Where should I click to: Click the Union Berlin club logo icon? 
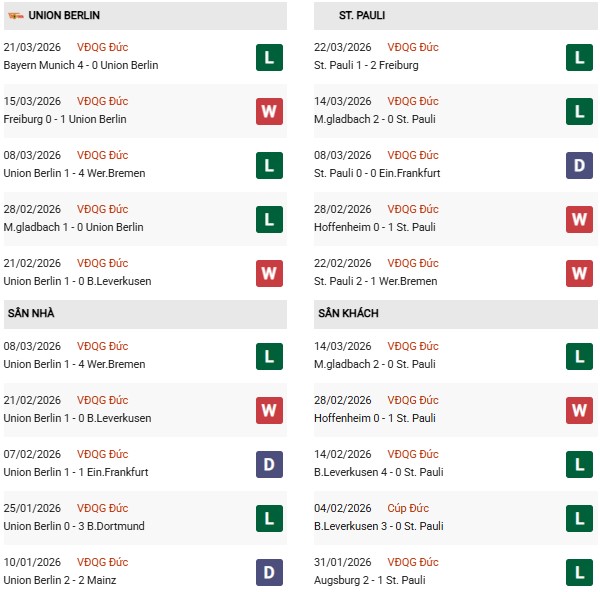[15, 16]
